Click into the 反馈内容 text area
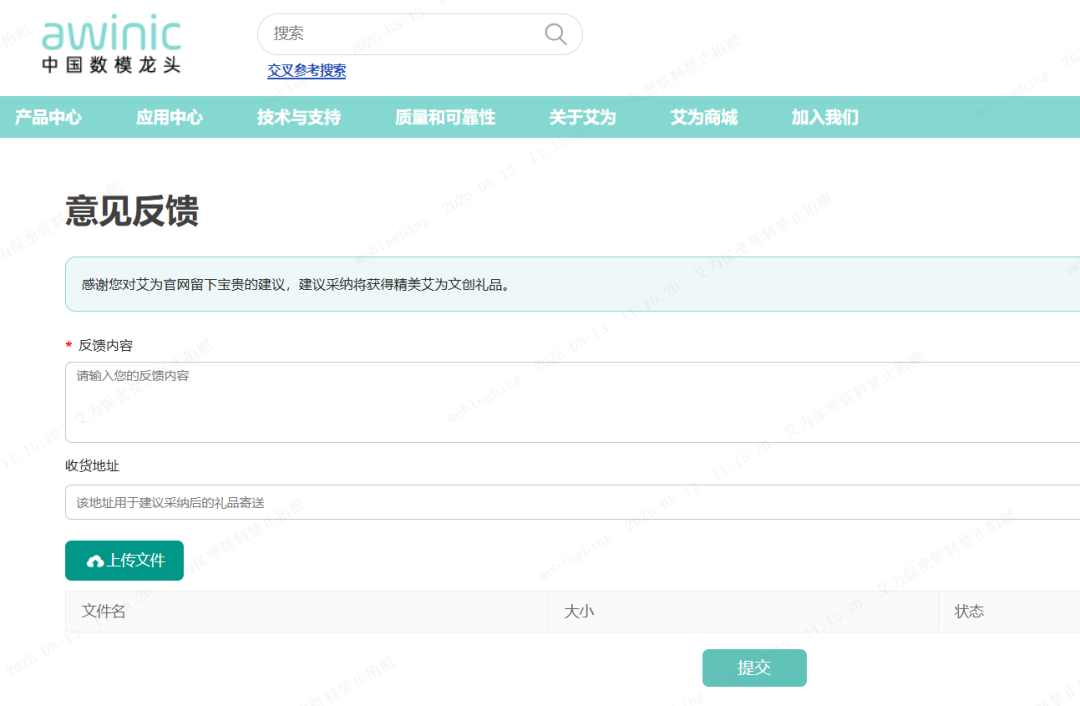1080x706 pixels. [x=570, y=402]
